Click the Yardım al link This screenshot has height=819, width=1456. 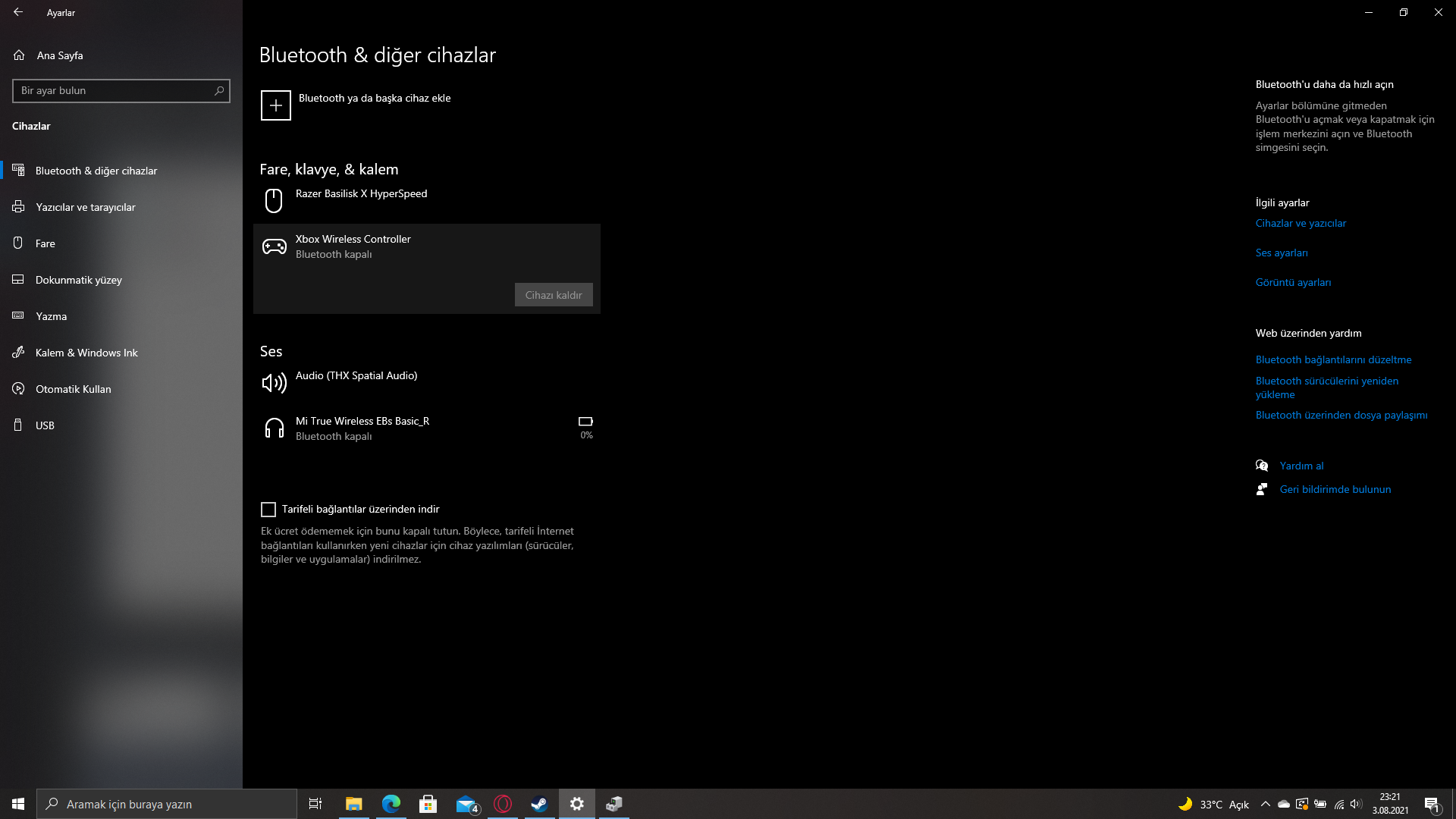tap(1301, 466)
